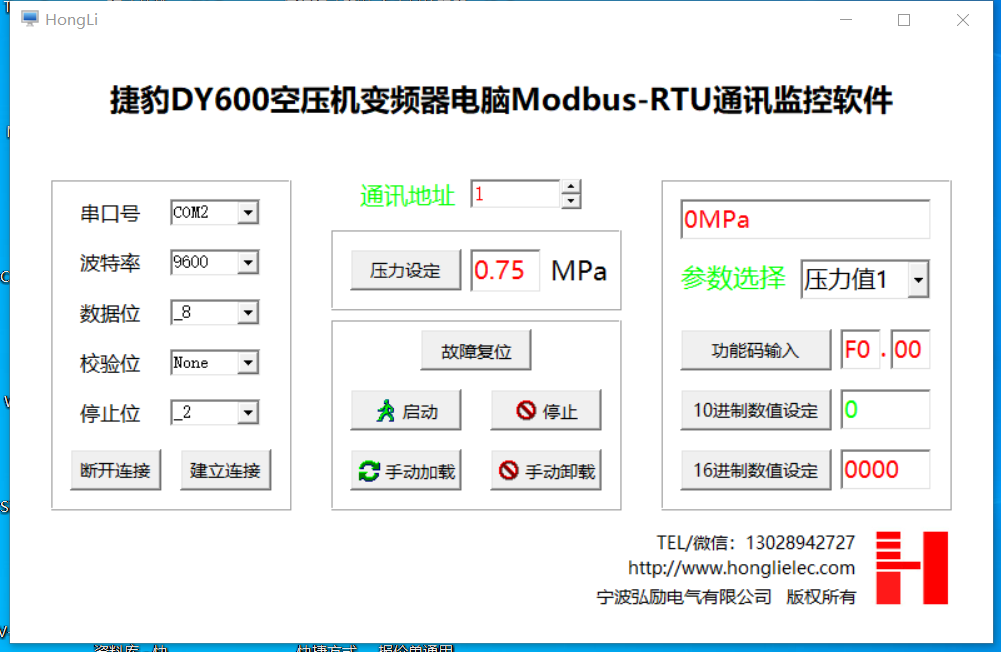Screen dimensions: 1001x652
Task: Click the 波特率 label
Action: 110,263
